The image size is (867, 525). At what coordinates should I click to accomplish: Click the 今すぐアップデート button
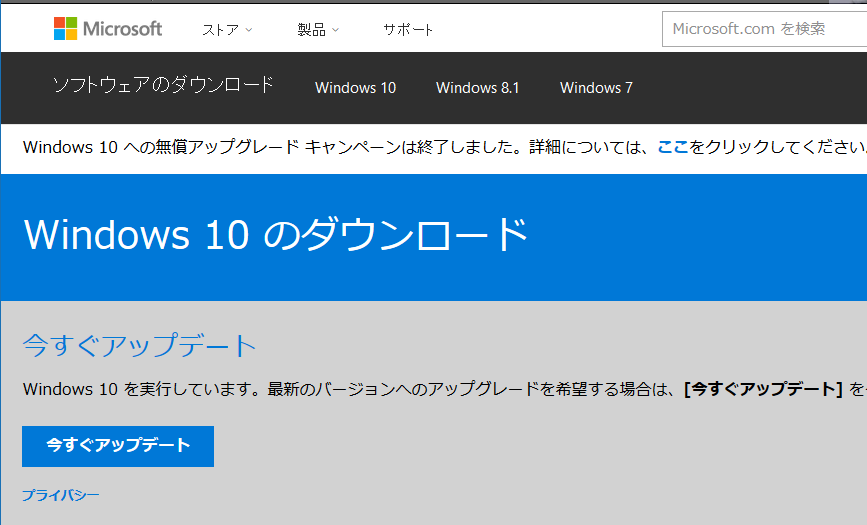(x=118, y=446)
